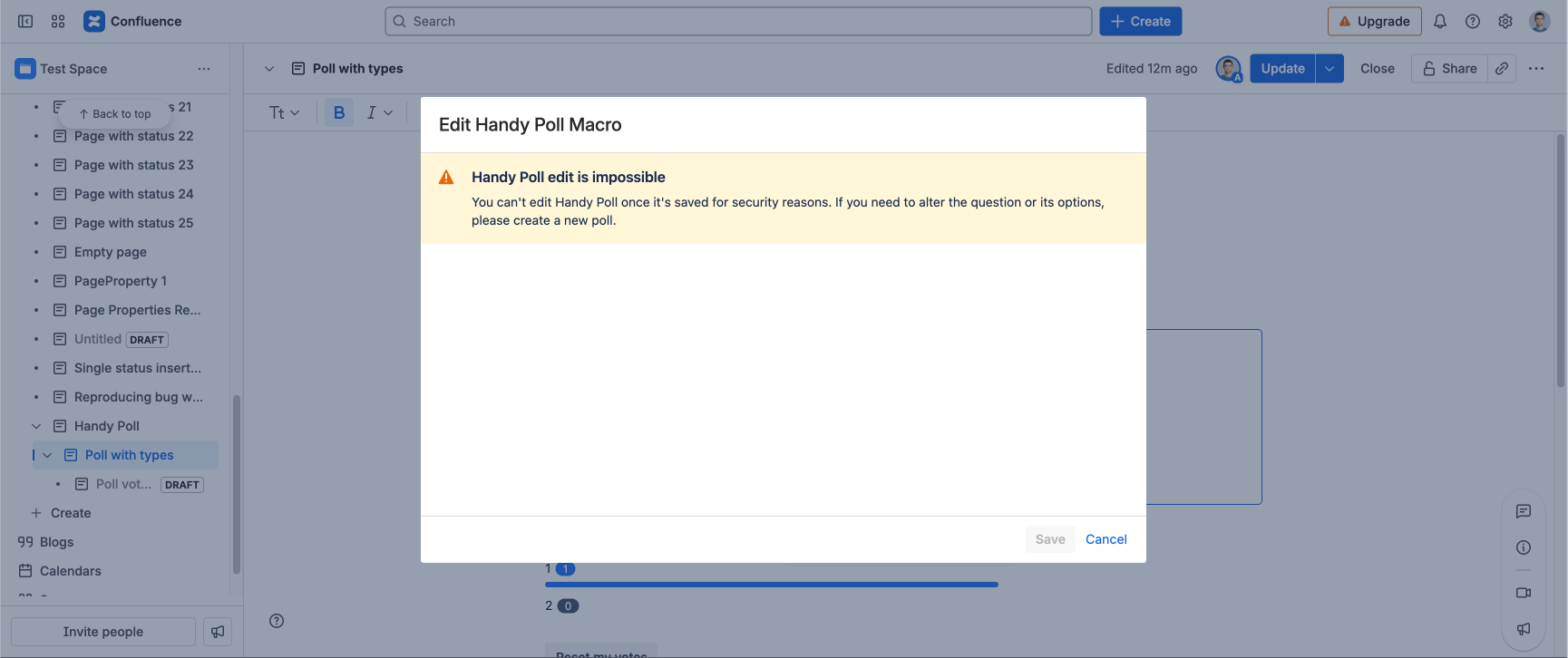This screenshot has width=1568, height=658.
Task: Click the Invite people button
Action: point(102,632)
